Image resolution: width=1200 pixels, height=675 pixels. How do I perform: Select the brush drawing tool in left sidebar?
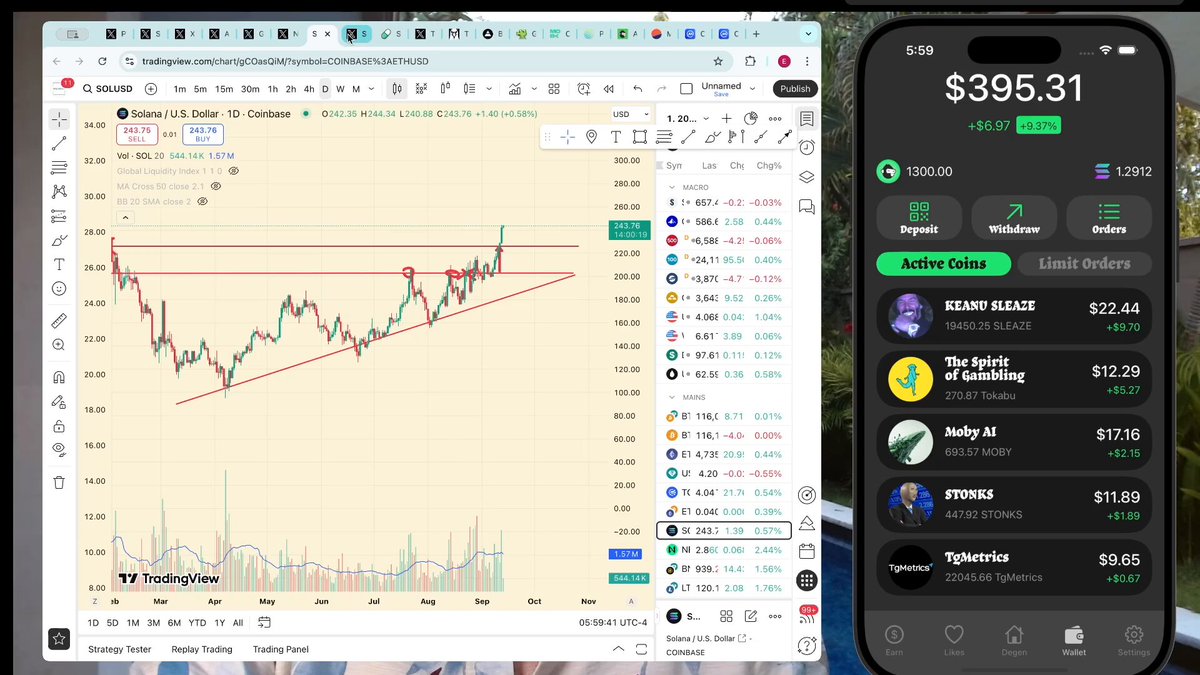[59, 240]
